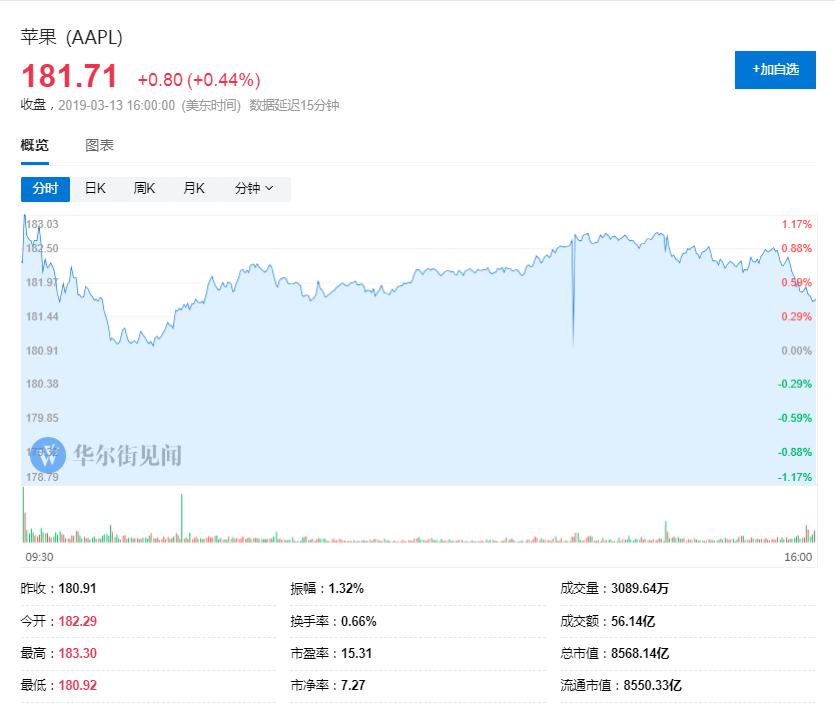
Task: Click the 流通市值 value 8550.33亿
Action: 652,685
